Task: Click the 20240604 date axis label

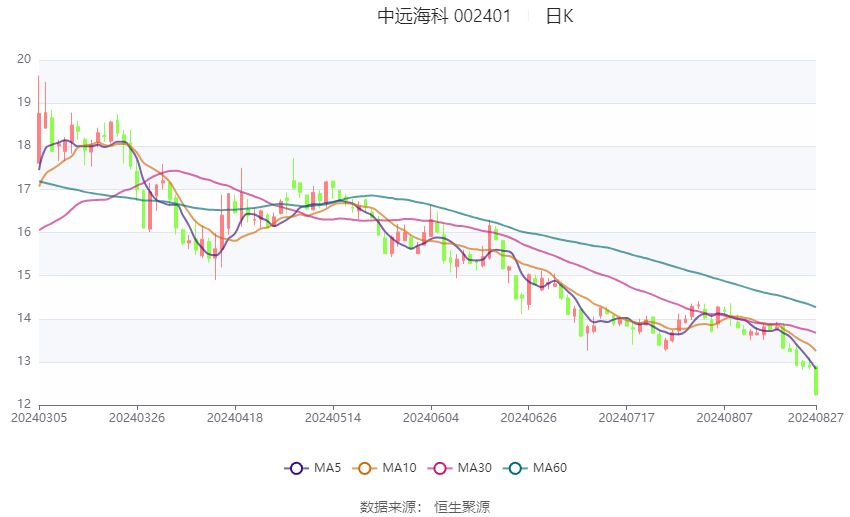Action: tap(431, 418)
